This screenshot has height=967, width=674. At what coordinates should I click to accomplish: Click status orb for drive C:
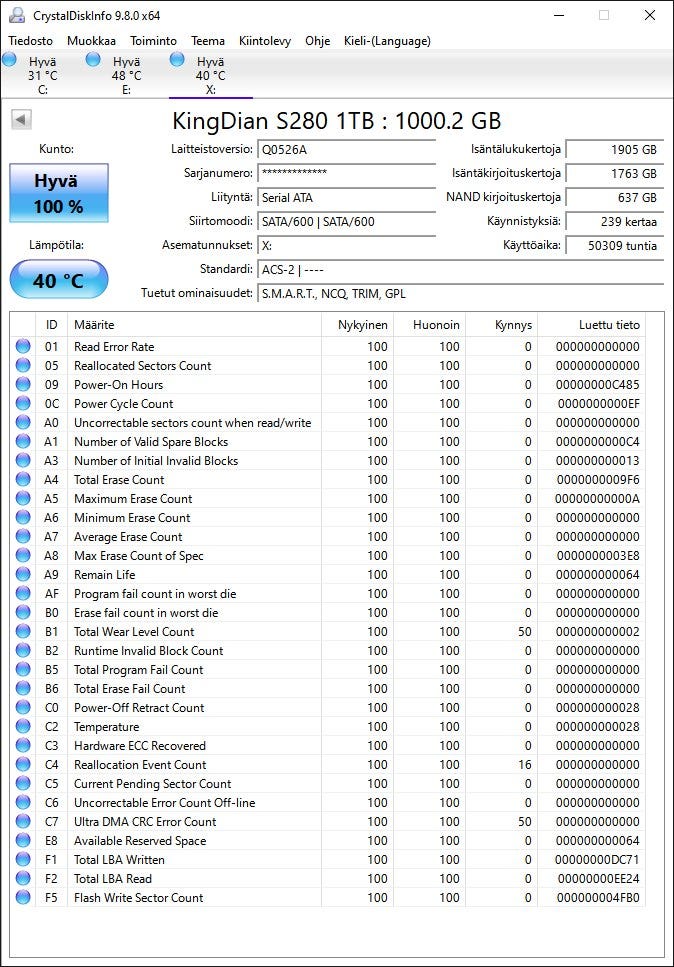9,59
